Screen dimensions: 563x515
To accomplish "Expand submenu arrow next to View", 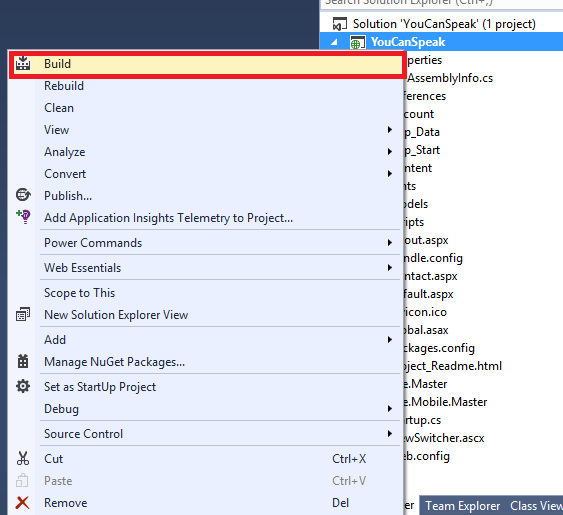I will [x=390, y=130].
